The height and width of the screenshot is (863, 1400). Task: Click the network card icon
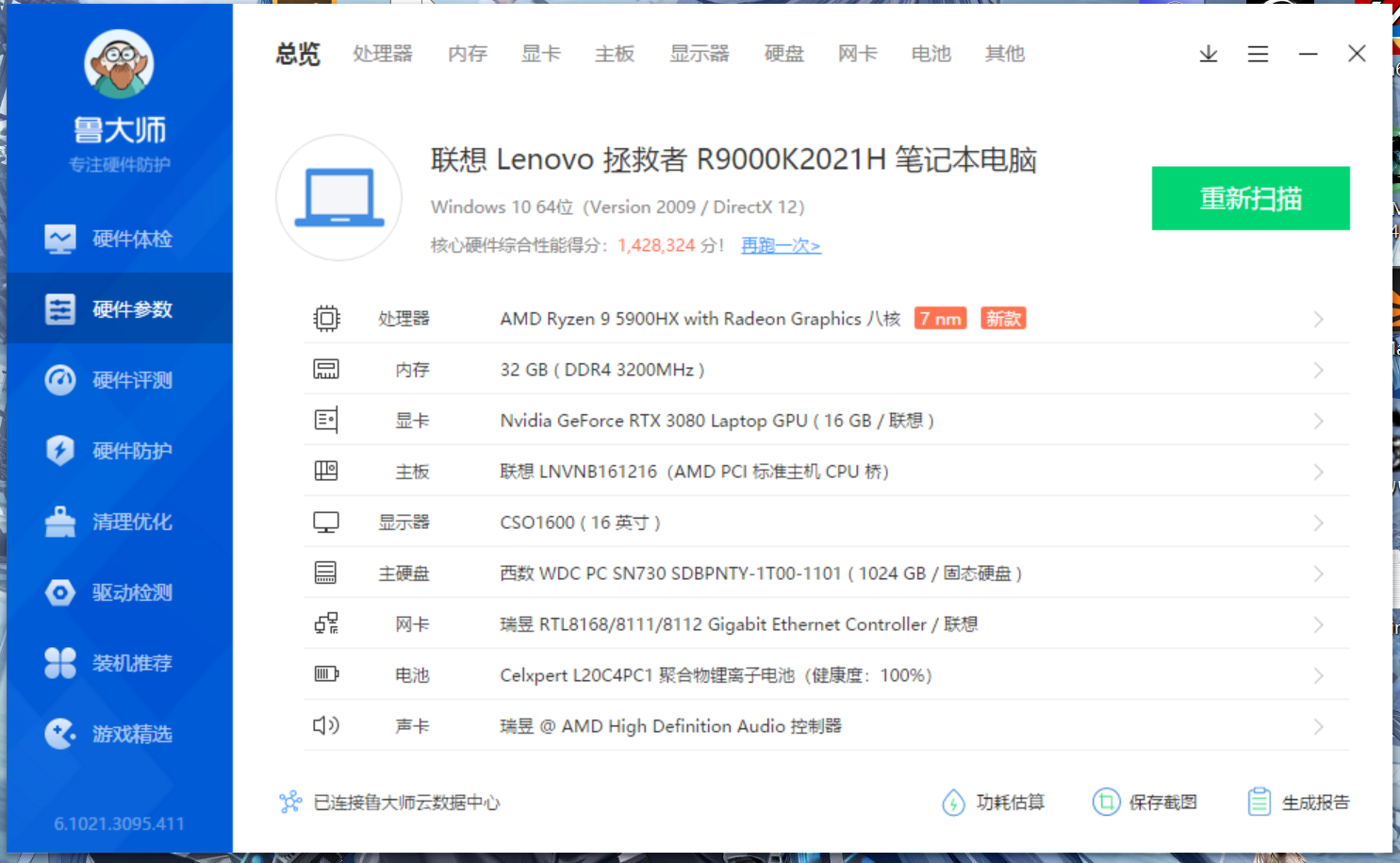click(326, 623)
